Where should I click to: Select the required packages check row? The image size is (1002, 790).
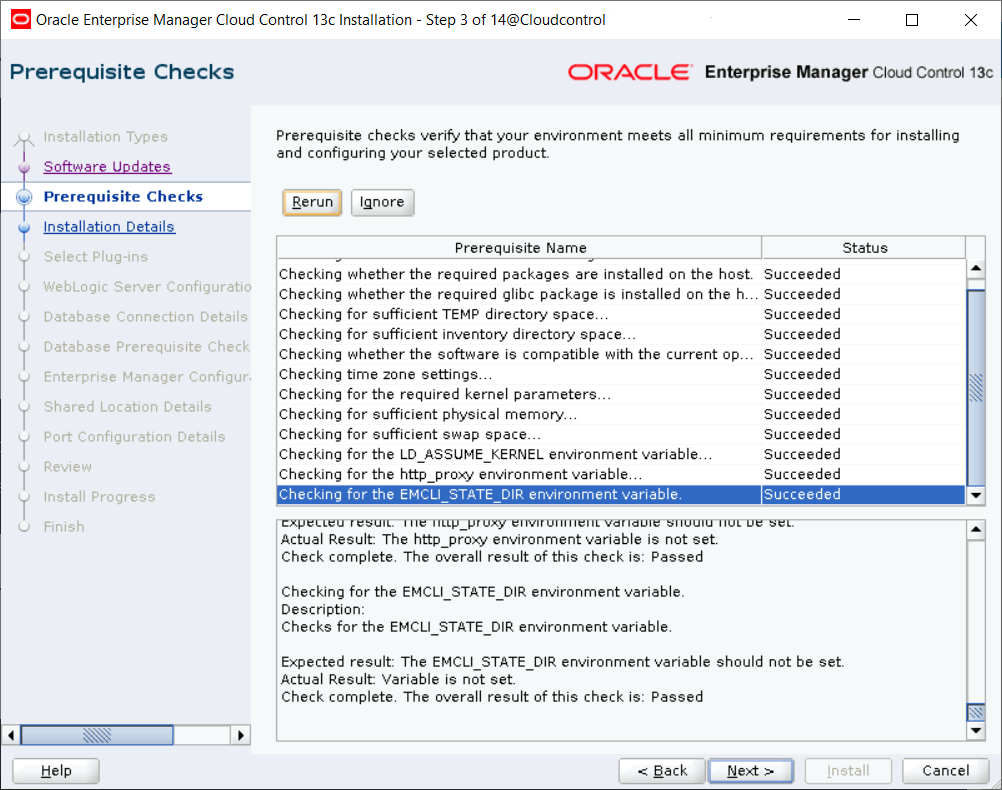point(620,274)
